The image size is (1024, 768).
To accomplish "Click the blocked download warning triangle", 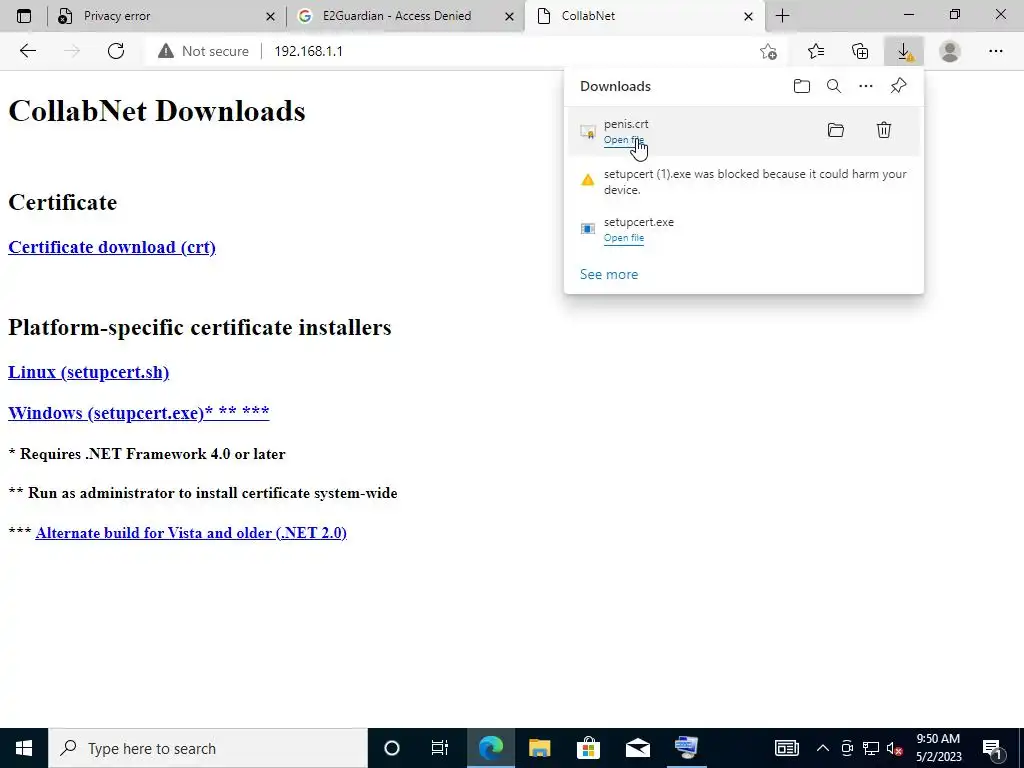I will coord(588,180).
